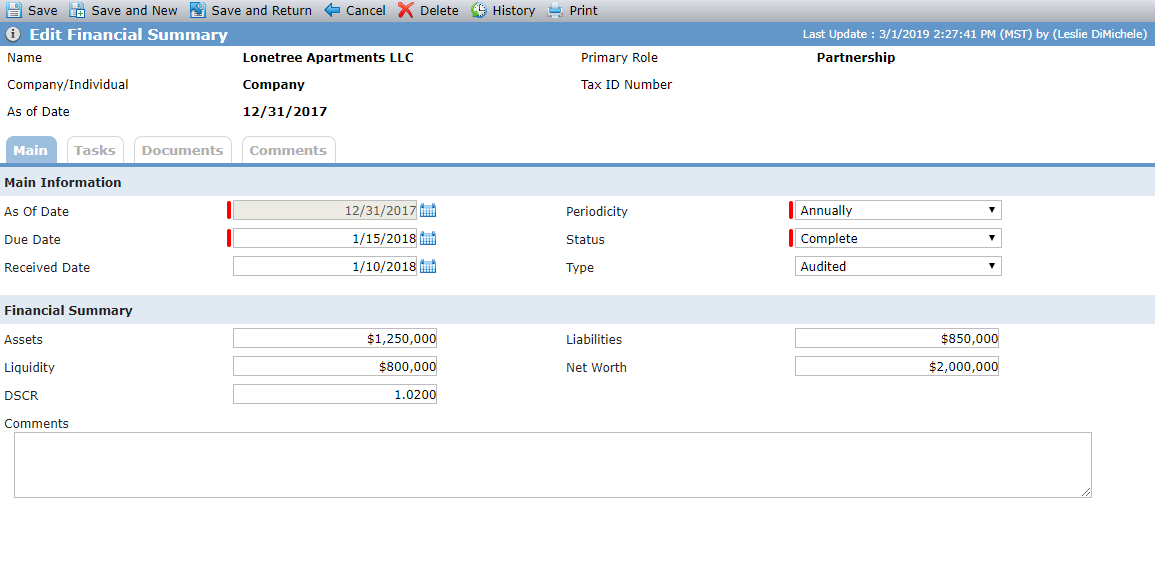
Task: Click the Save button label
Action: coord(43,10)
